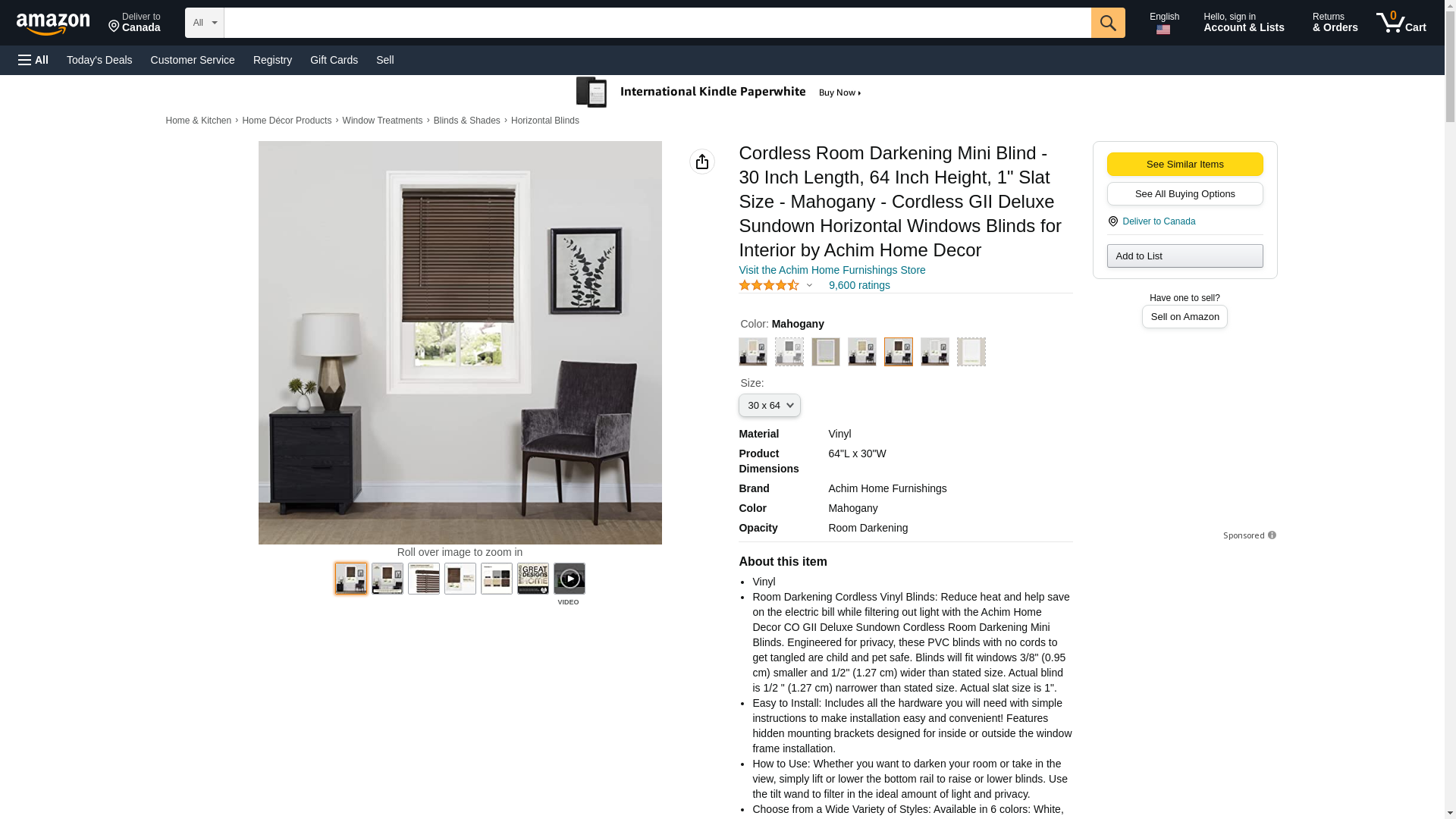
Task: Open the All hamburger menu
Action: pyautogui.click(x=33, y=60)
